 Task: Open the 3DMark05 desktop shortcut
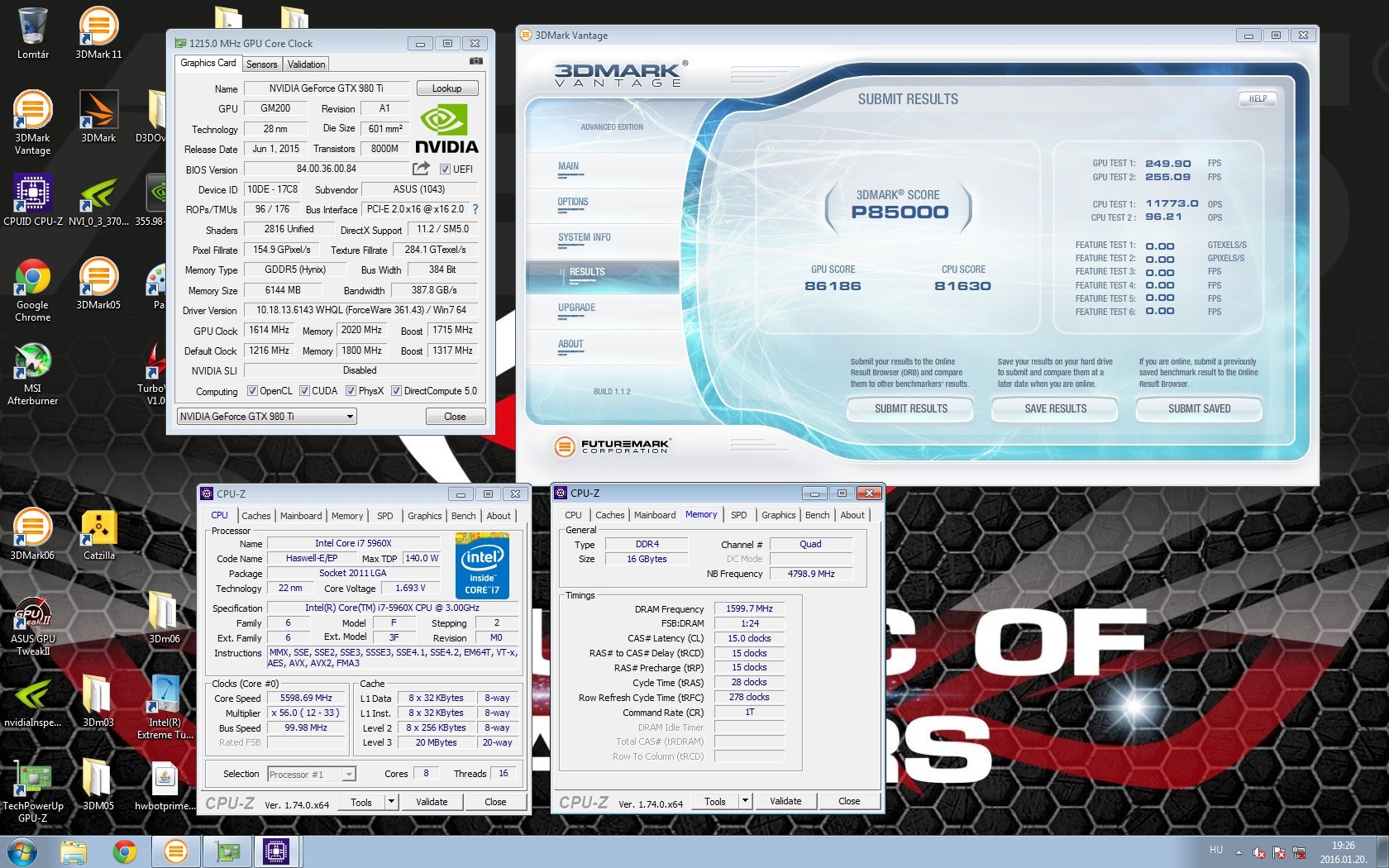98,284
